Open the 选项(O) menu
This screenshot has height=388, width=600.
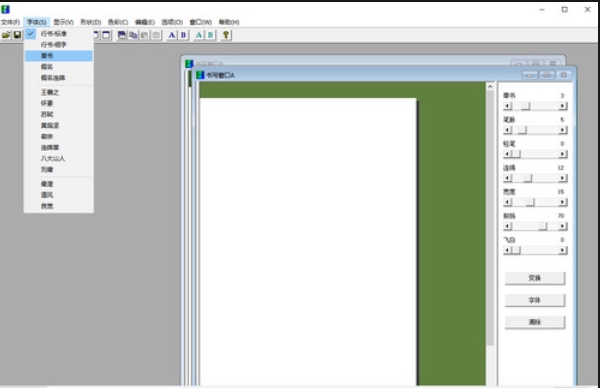coord(172,22)
